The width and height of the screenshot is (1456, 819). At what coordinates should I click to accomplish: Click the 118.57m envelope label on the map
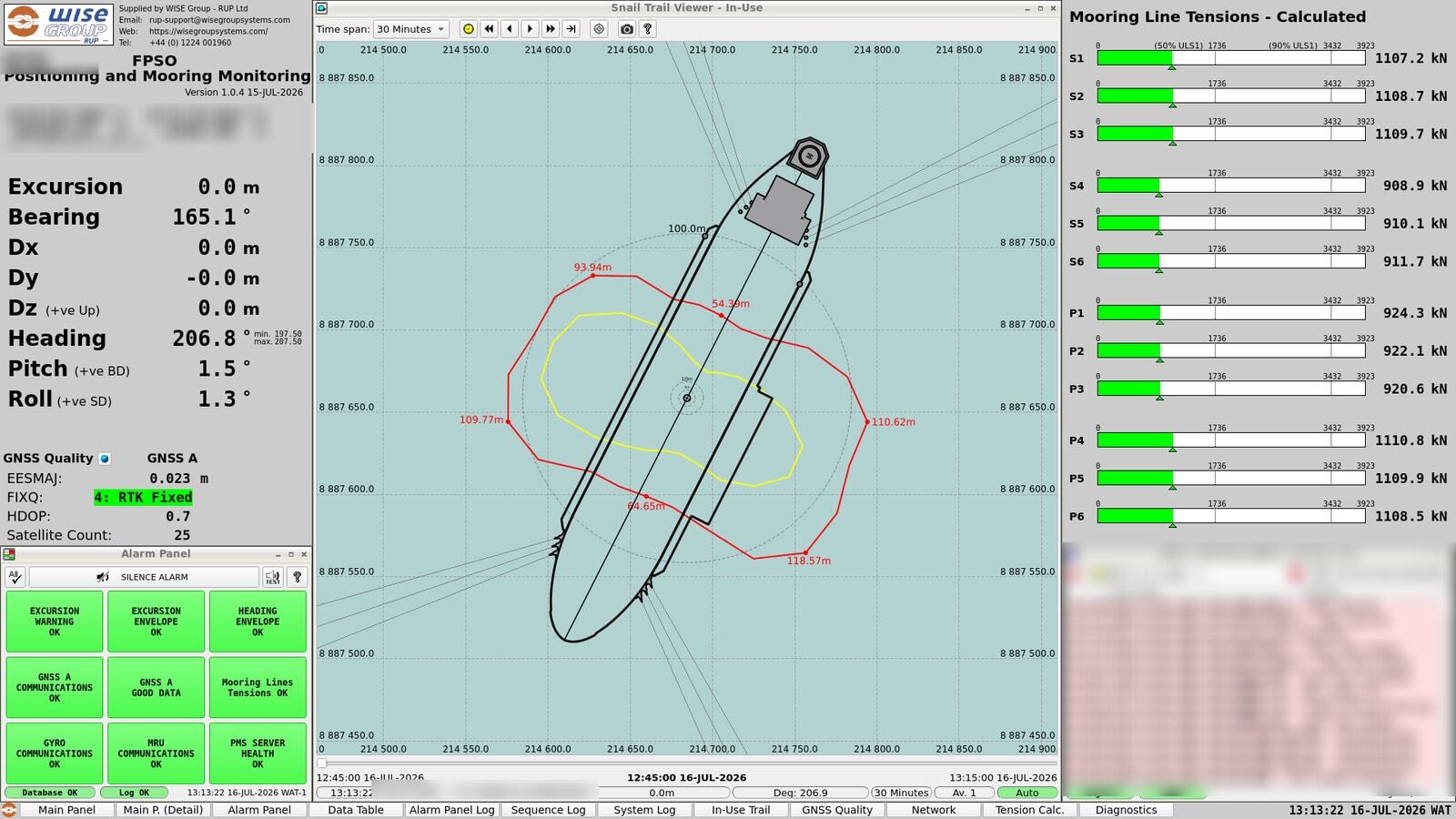[809, 561]
